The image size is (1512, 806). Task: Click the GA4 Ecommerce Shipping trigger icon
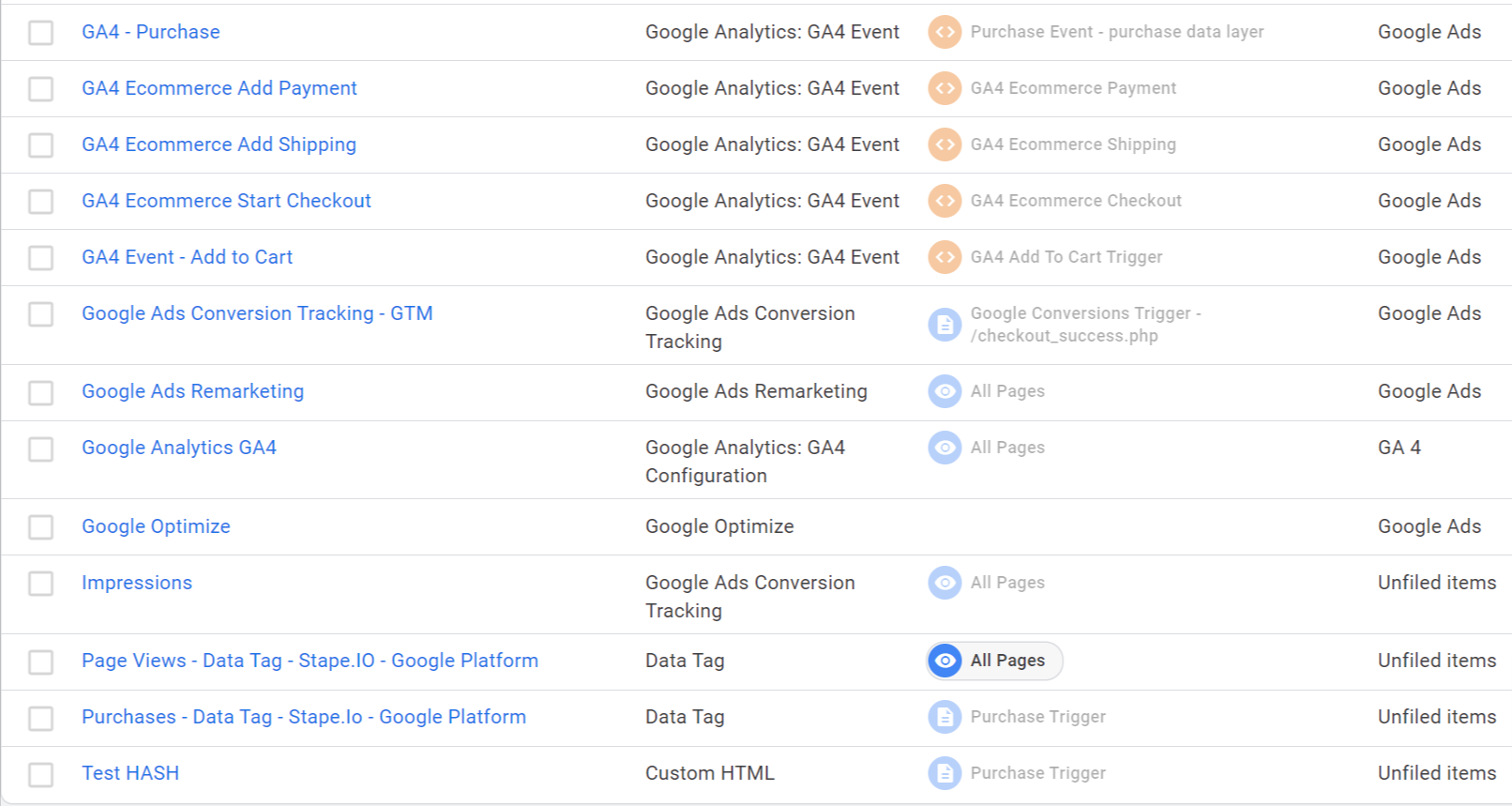point(945,144)
